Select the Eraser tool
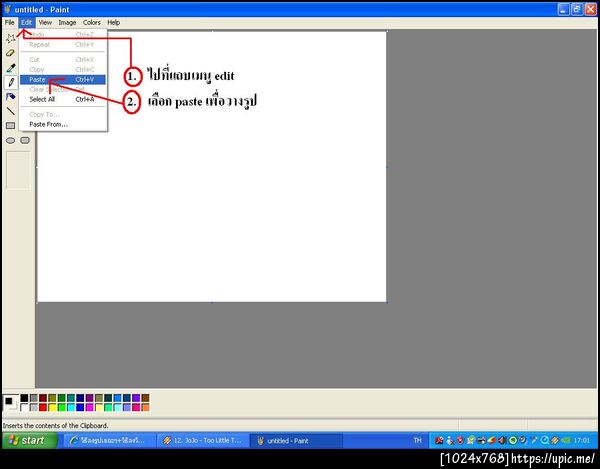The image size is (600, 469). (x=10, y=53)
